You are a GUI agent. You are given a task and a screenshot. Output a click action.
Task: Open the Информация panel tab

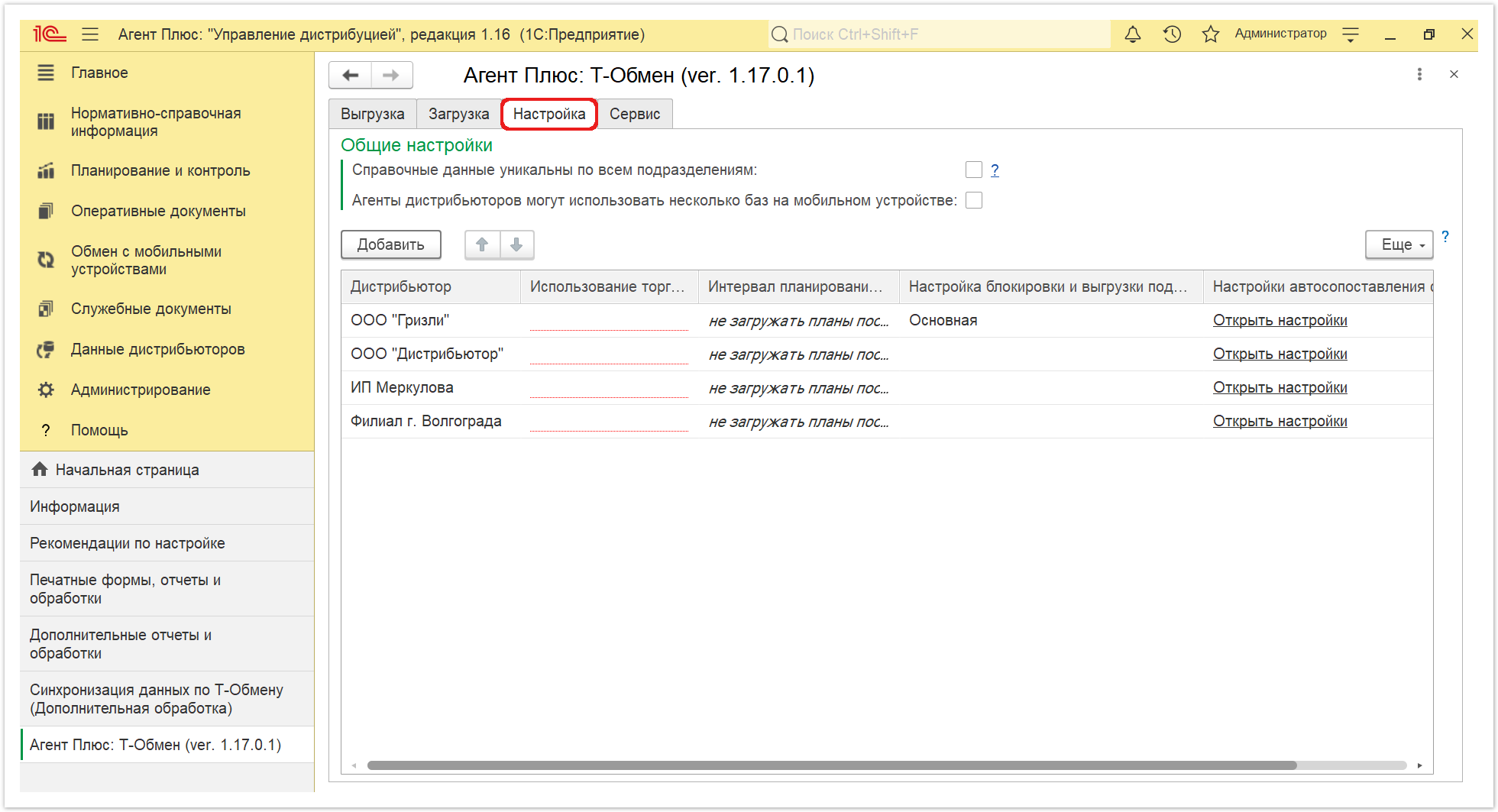(167, 506)
